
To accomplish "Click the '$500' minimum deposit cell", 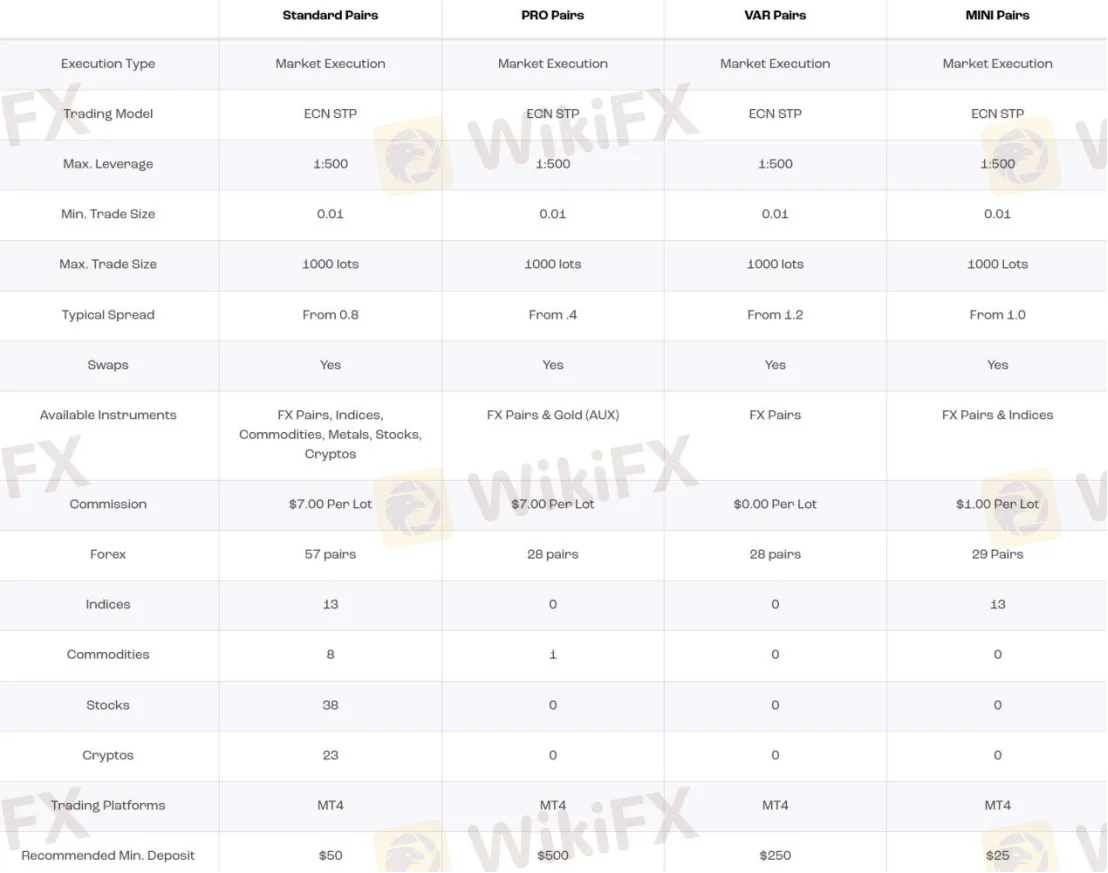I will click(553, 856).
